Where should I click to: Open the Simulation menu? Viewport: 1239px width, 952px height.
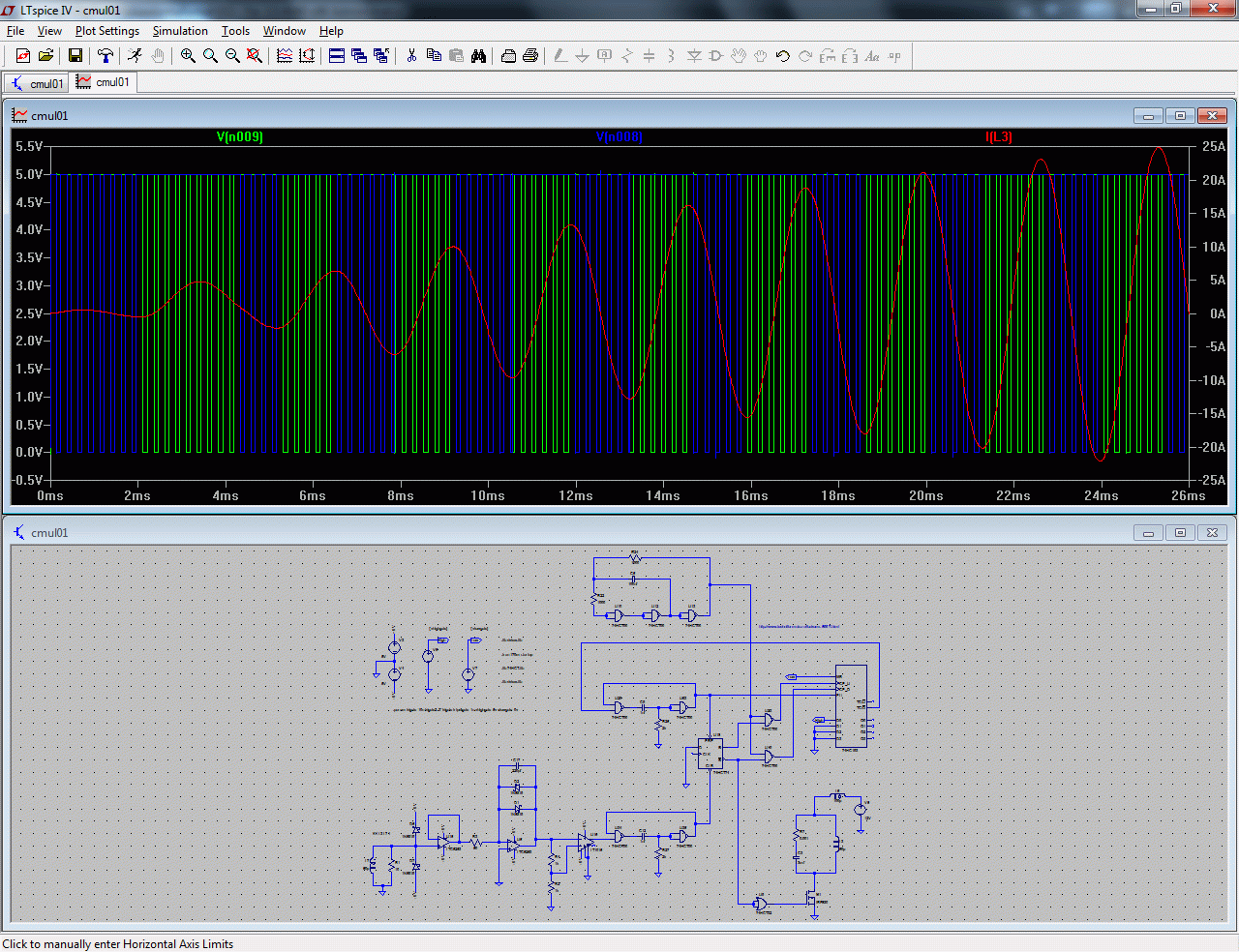tap(180, 31)
